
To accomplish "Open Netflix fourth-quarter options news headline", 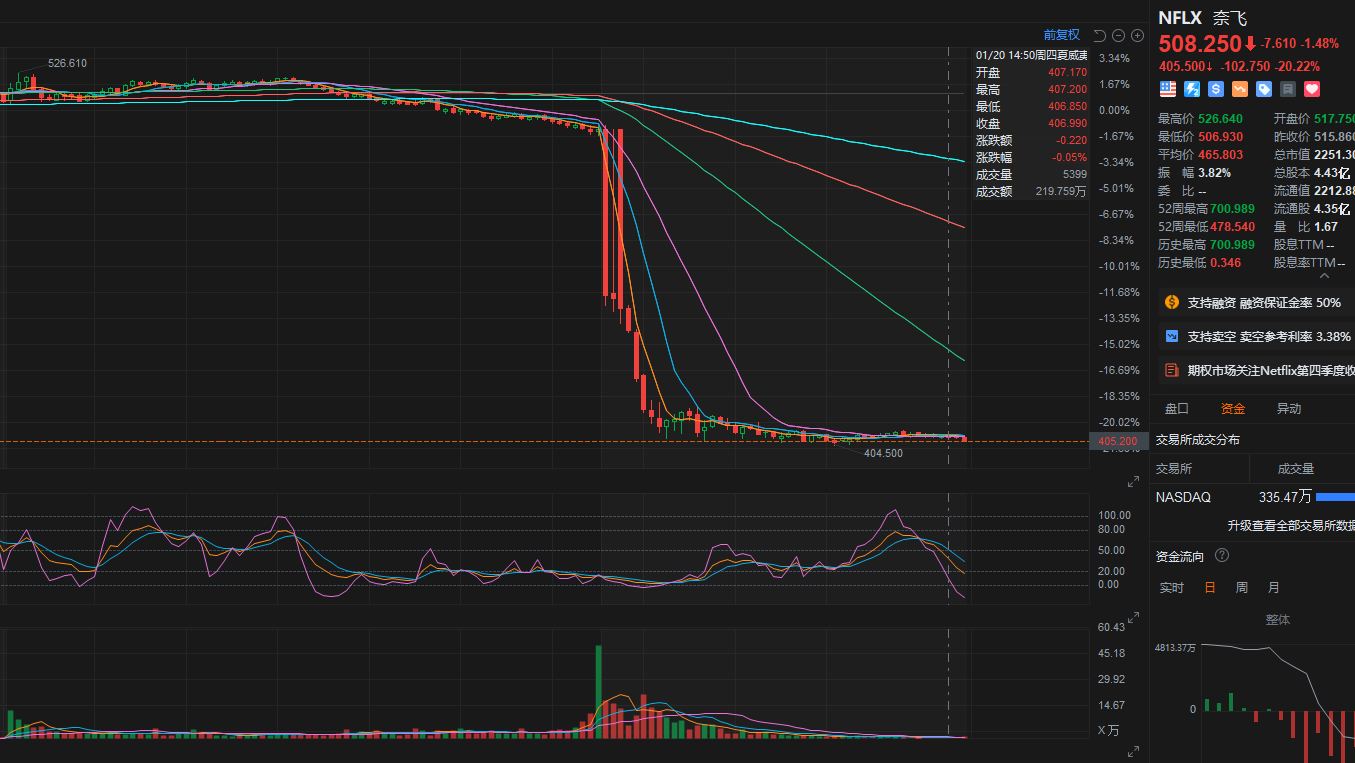I will point(1257,370).
